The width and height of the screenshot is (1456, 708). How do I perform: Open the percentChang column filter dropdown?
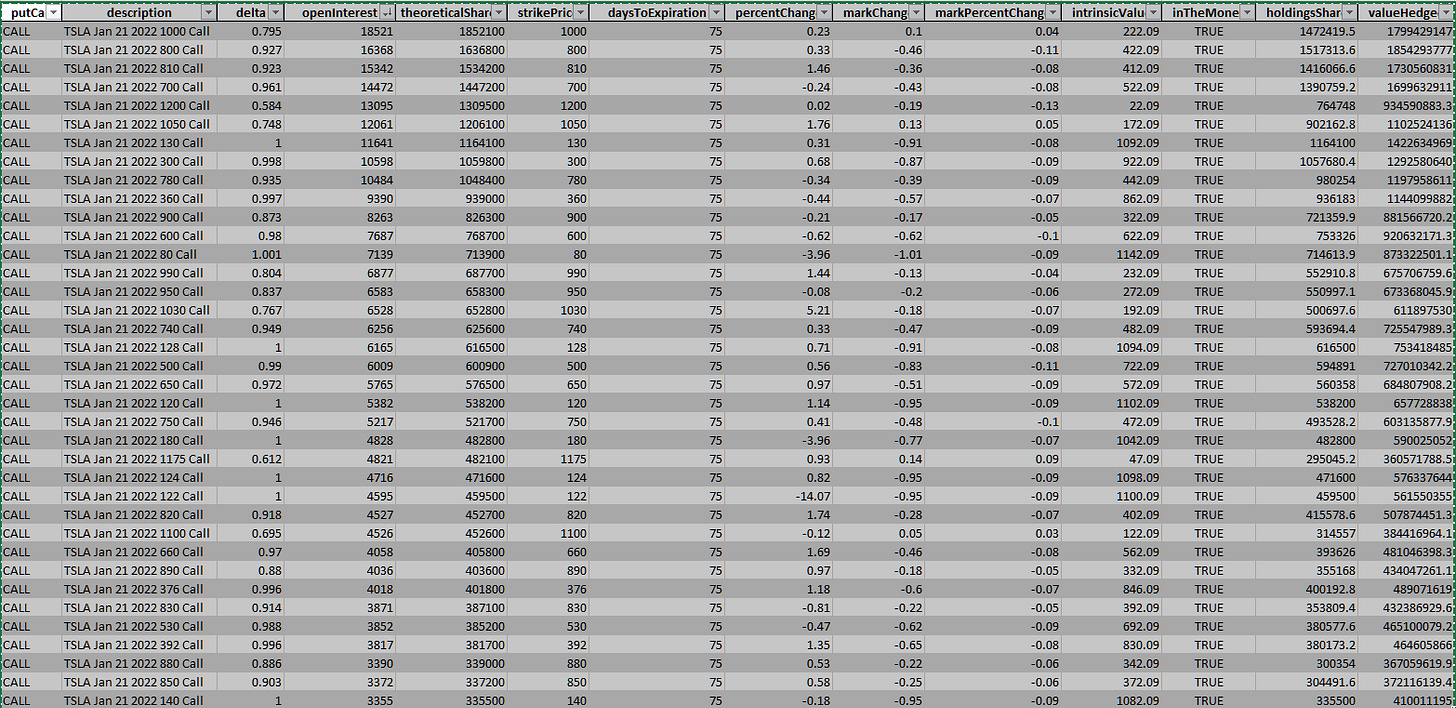click(x=823, y=13)
